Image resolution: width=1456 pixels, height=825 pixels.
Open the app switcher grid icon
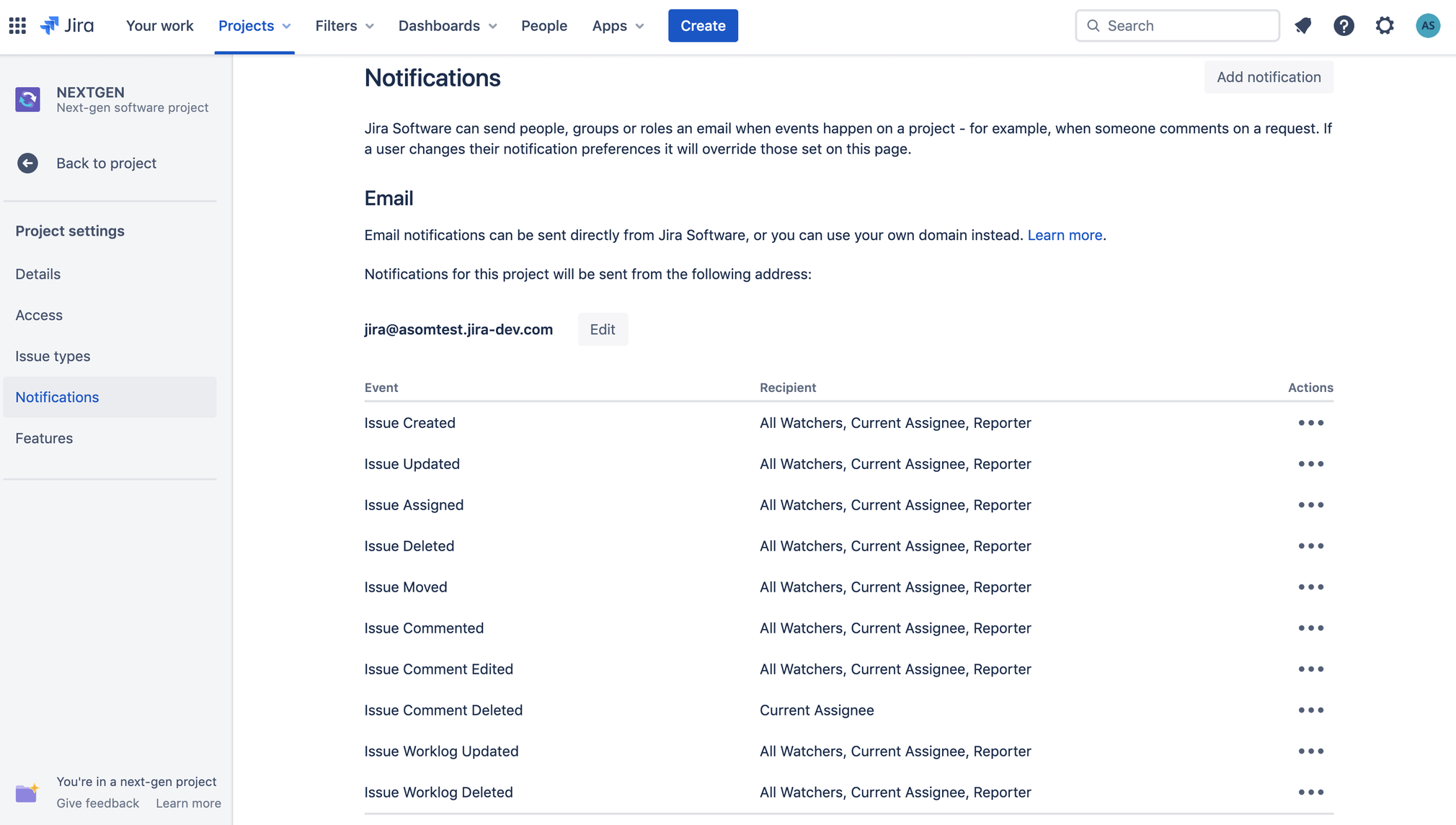[x=17, y=26]
